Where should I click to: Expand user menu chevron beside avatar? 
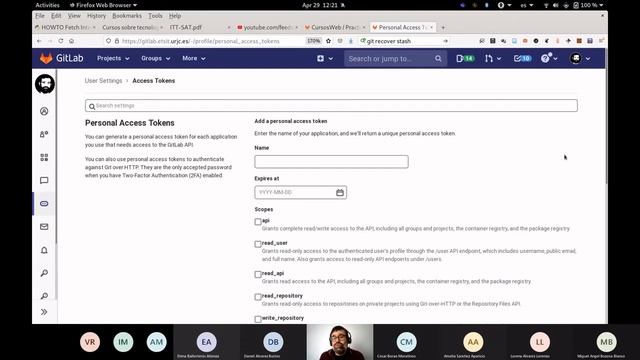pyautogui.click(x=588, y=59)
